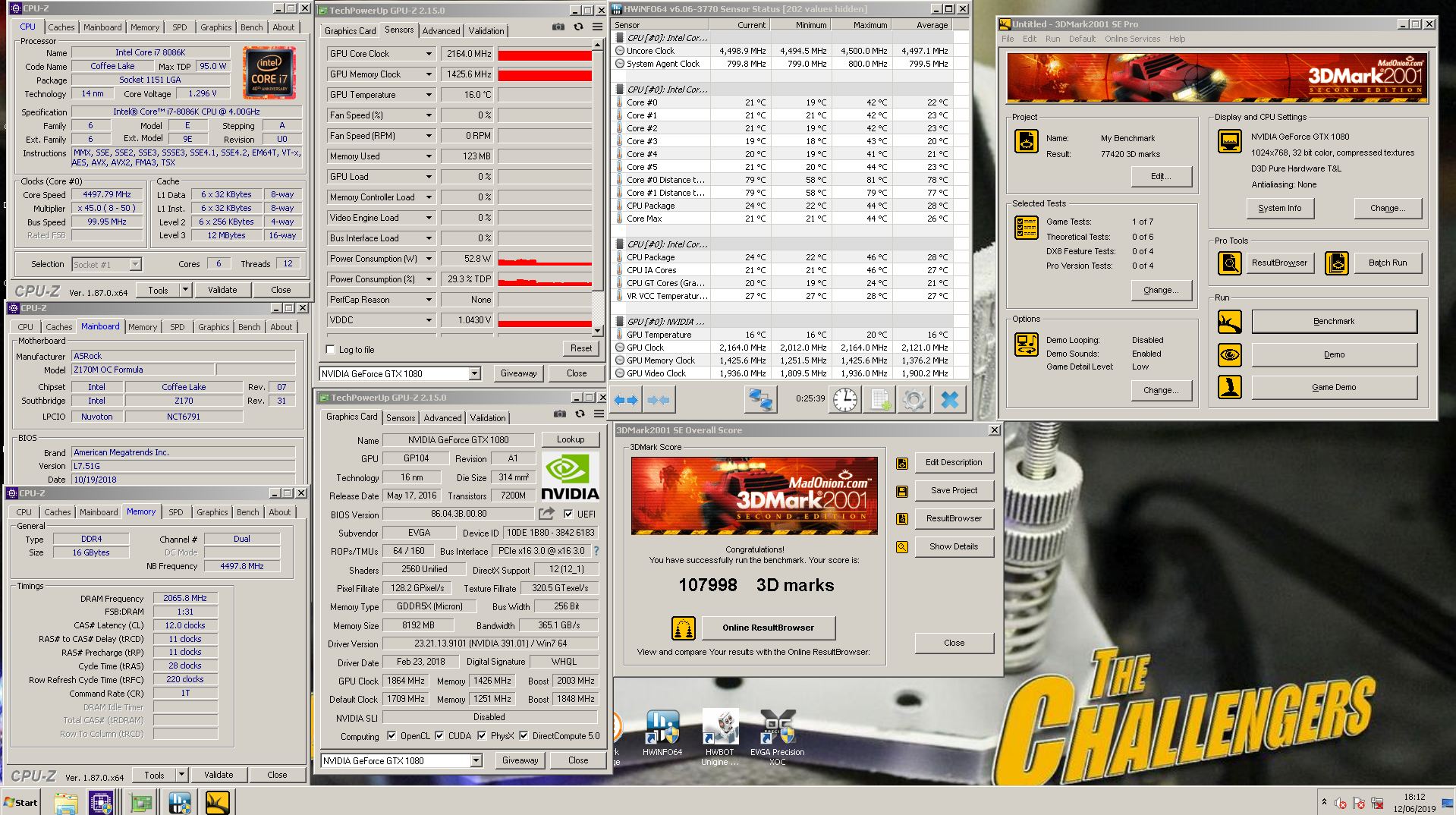This screenshot has height=815, width=1456.
Task: Click the GPU-Z Sensors vertical scrollbar down arrow
Action: coord(598,331)
